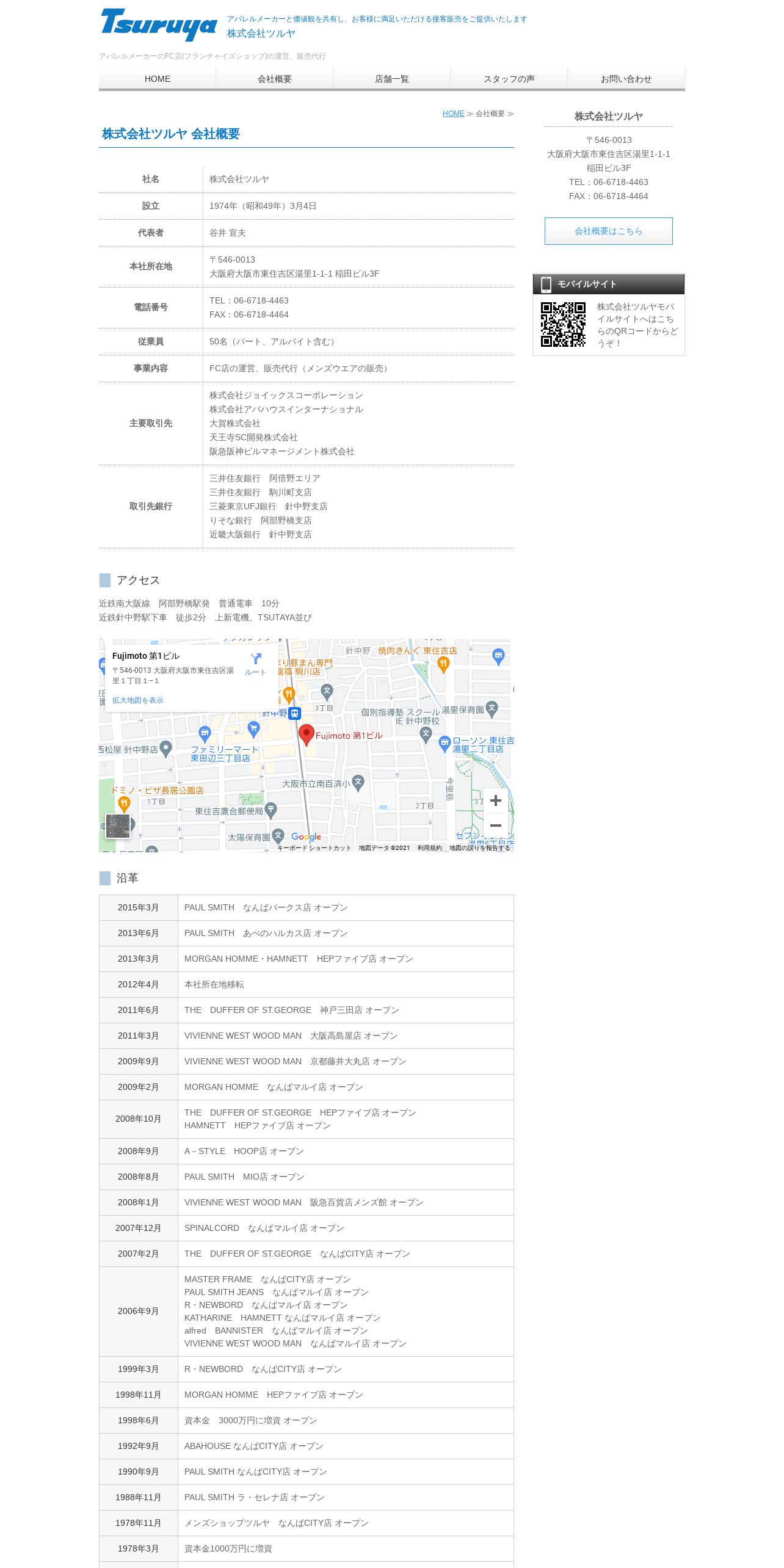Viewport: 784px width, 1568px height.
Task: Select the A－STYLE HOOP店 オープン entry
Action: point(244,1151)
